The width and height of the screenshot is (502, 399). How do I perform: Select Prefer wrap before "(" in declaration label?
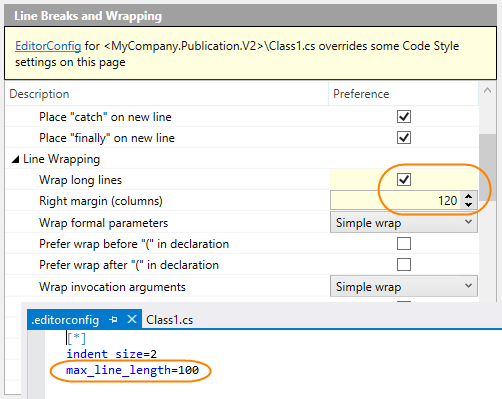pyautogui.click(x=134, y=244)
